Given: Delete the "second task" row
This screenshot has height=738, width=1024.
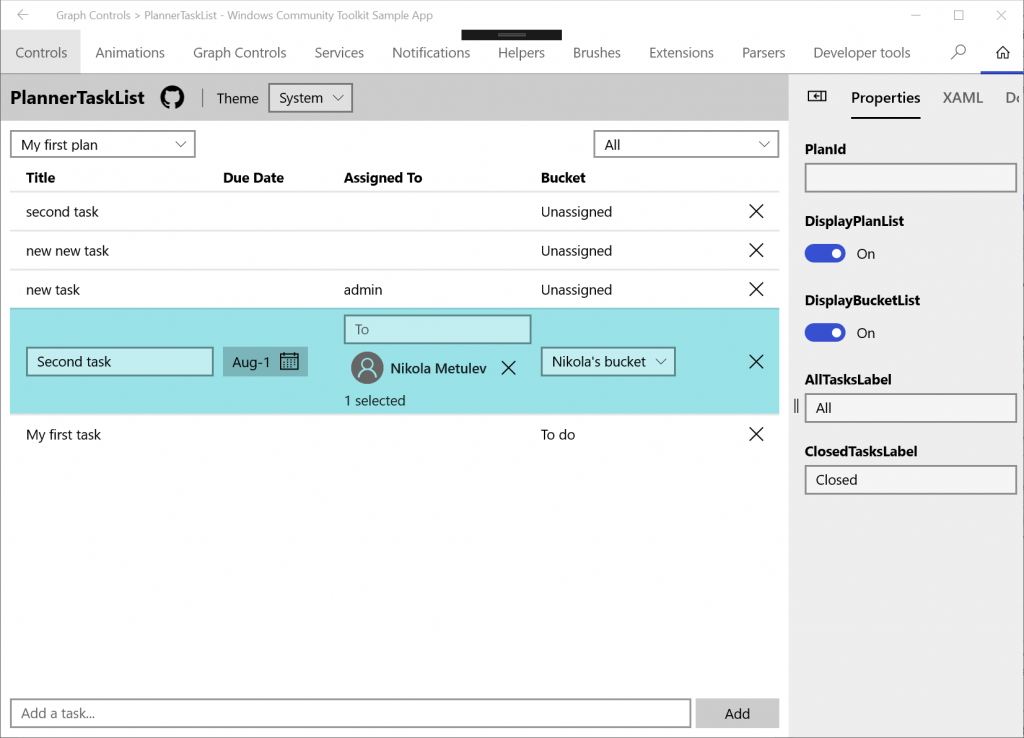Looking at the screenshot, I should pos(756,211).
